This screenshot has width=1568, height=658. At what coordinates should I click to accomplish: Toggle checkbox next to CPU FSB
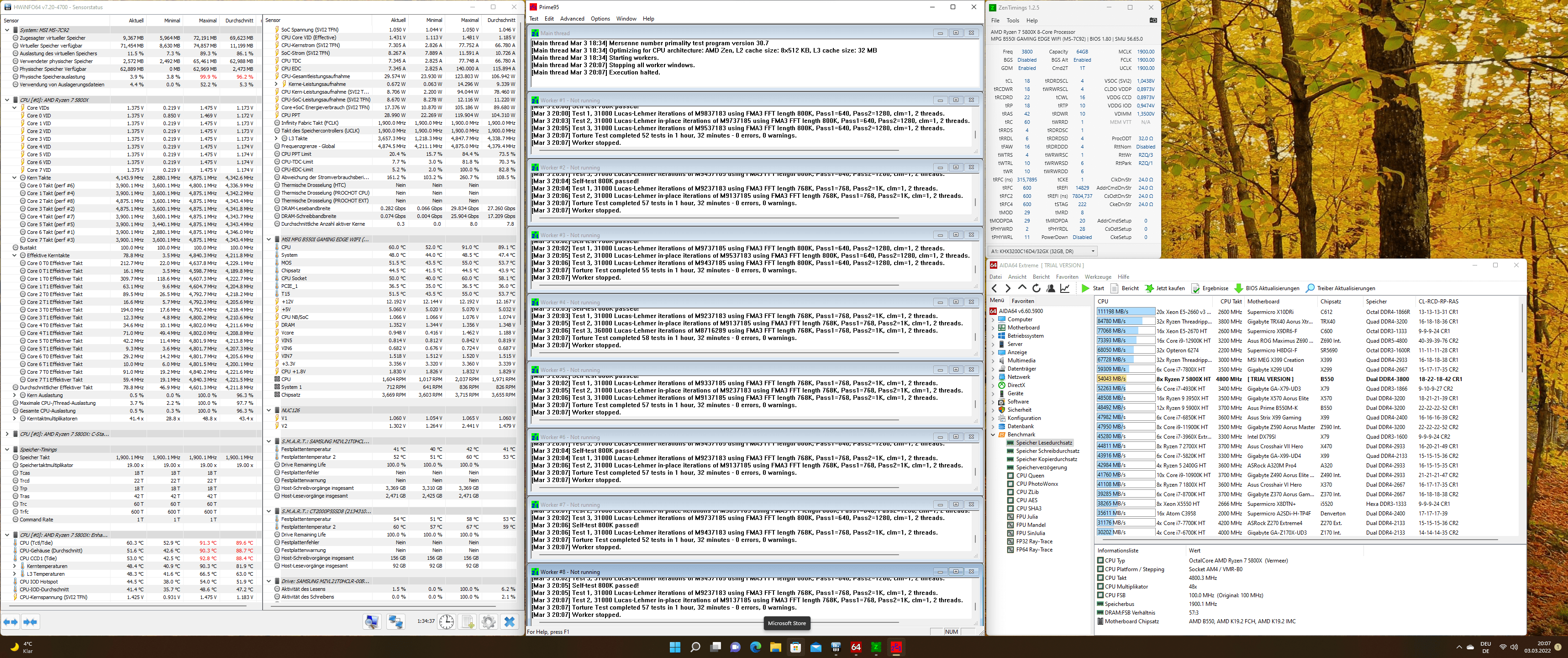1100,595
